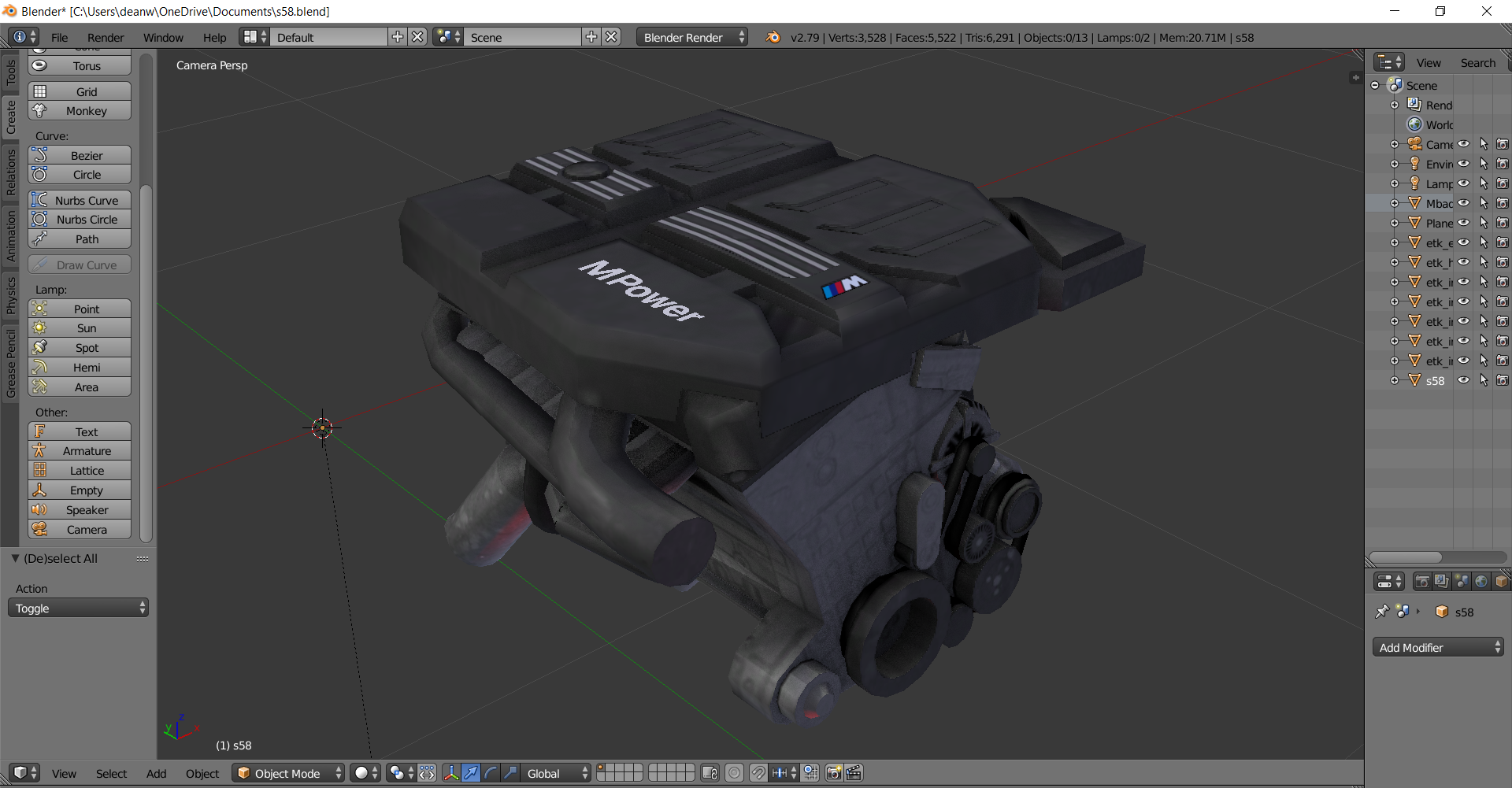Open the Object Mode dropdown
This screenshot has height=788, width=1512.
288,773
